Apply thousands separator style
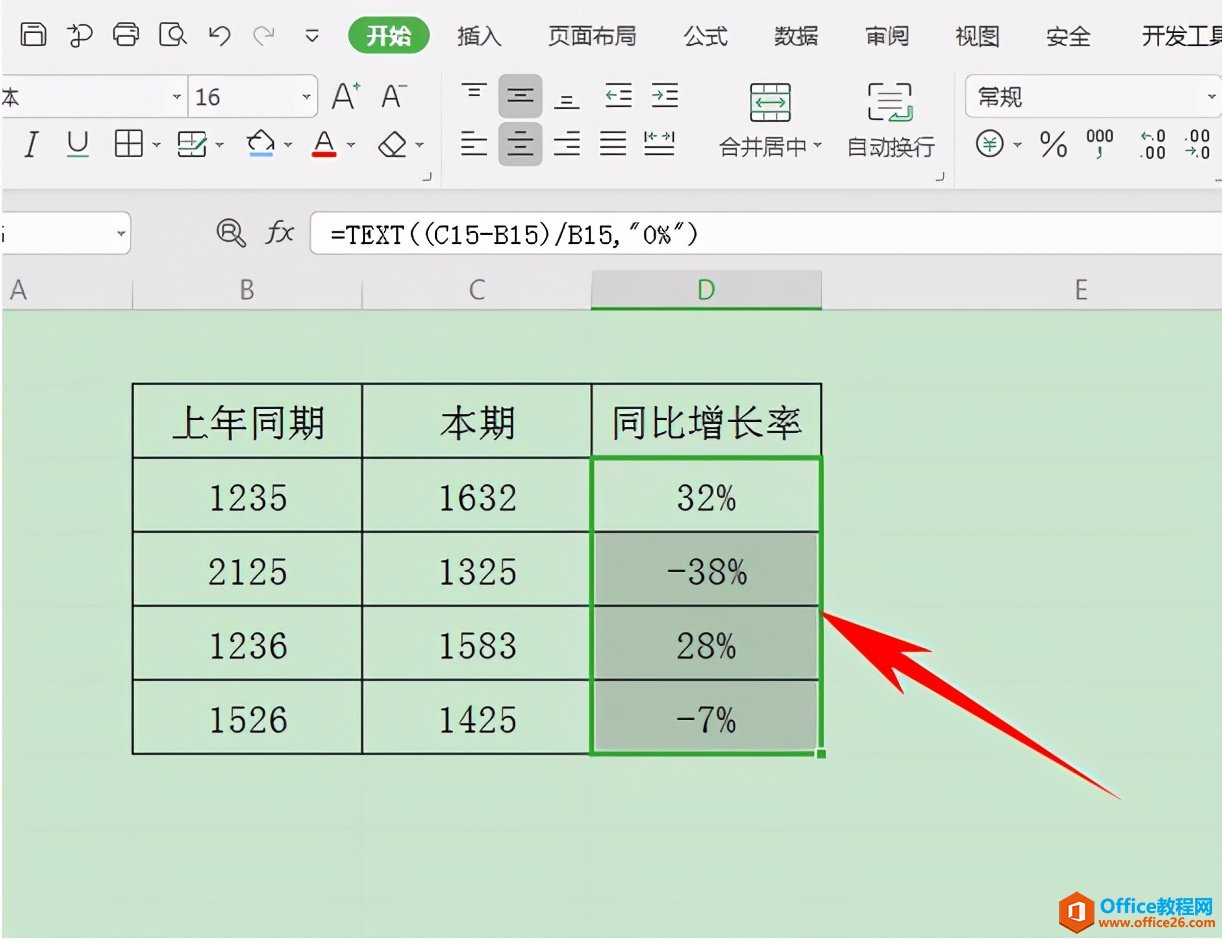The height and width of the screenshot is (940, 1222). 1100,145
